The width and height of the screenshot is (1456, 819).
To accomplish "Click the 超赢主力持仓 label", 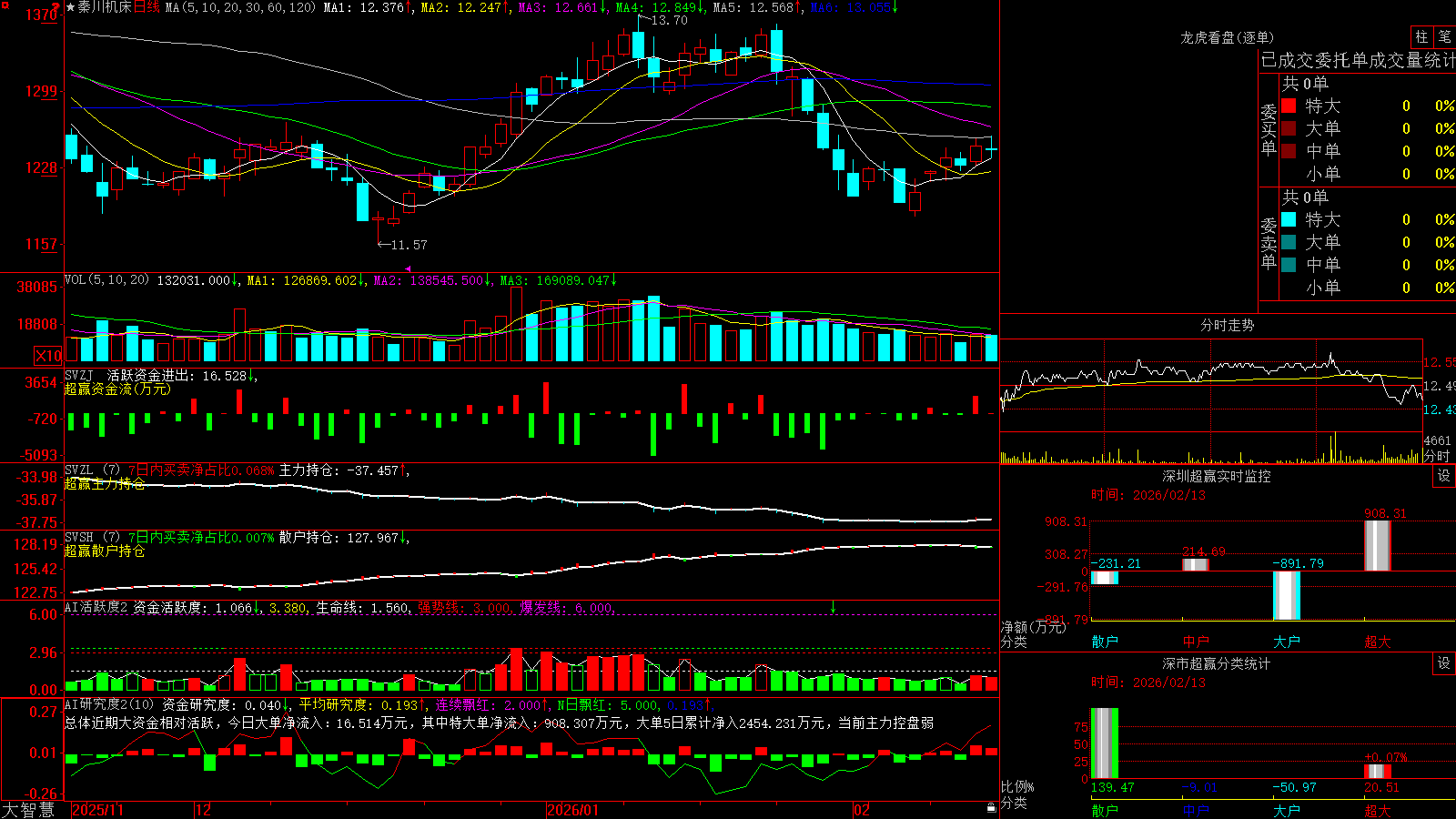I will pyautogui.click(x=105, y=483).
